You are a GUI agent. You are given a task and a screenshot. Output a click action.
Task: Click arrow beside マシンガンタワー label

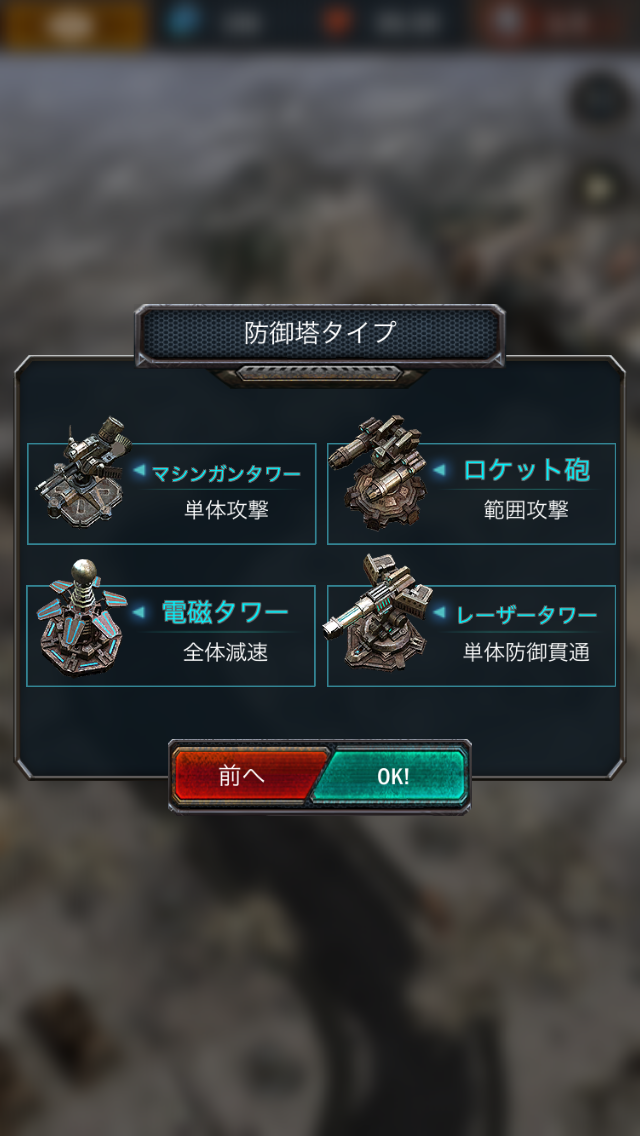pos(138,471)
